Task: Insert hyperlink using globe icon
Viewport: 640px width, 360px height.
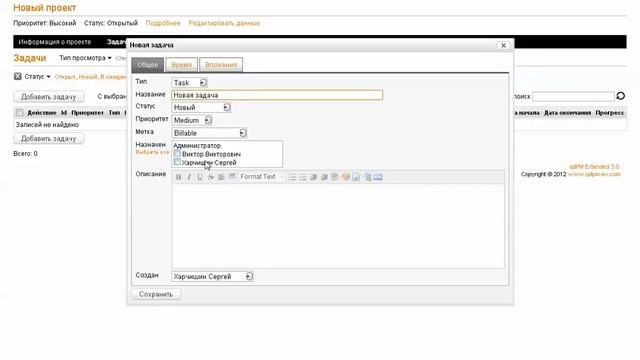Action: click(x=346, y=177)
